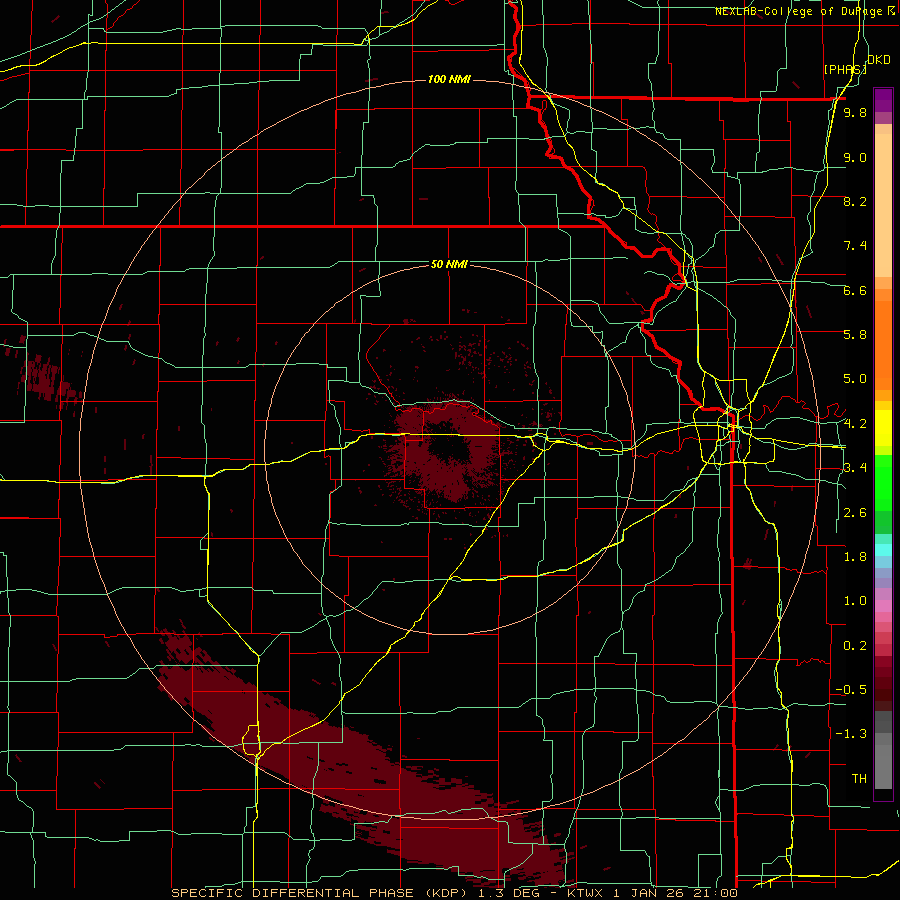
Task: Click the 6.6 legend value
Action: (855, 290)
